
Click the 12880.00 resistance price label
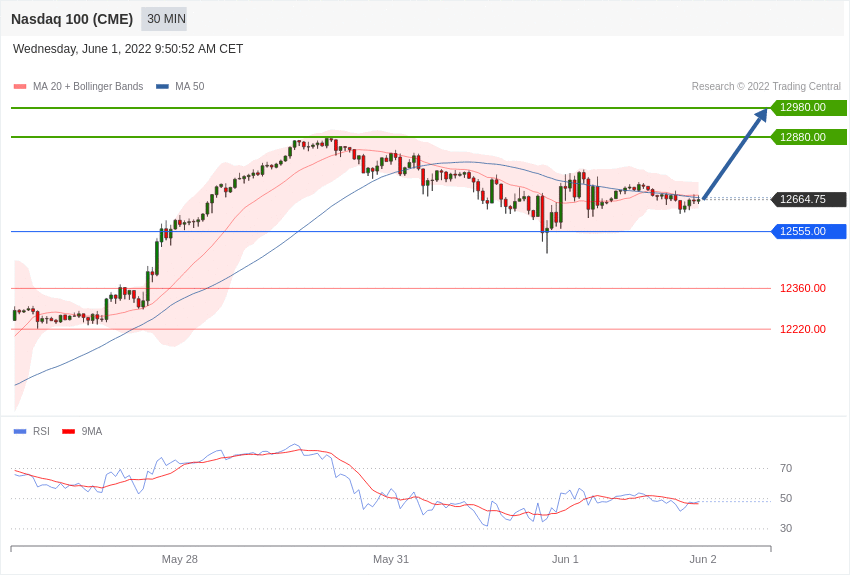[x=809, y=137]
